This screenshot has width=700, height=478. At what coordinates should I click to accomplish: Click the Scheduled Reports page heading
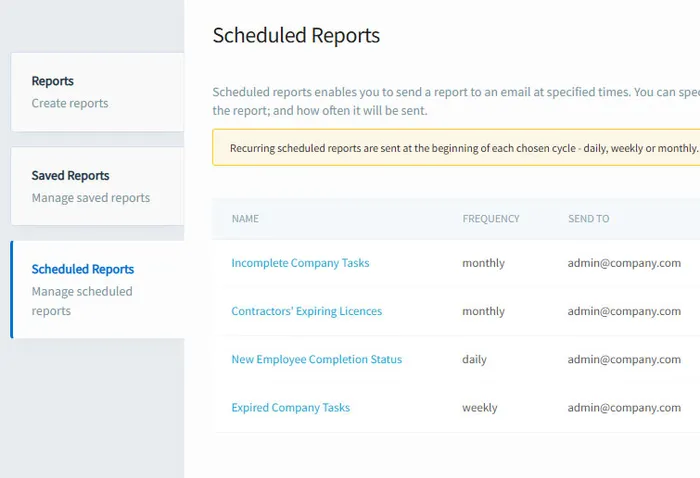pyautogui.click(x=296, y=36)
